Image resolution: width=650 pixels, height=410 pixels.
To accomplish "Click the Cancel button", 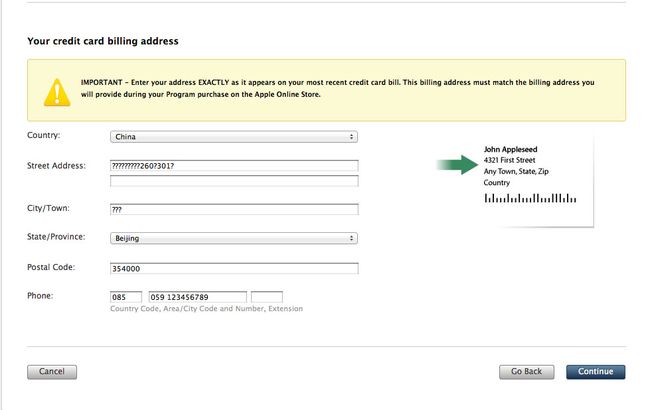I will 52,372.
